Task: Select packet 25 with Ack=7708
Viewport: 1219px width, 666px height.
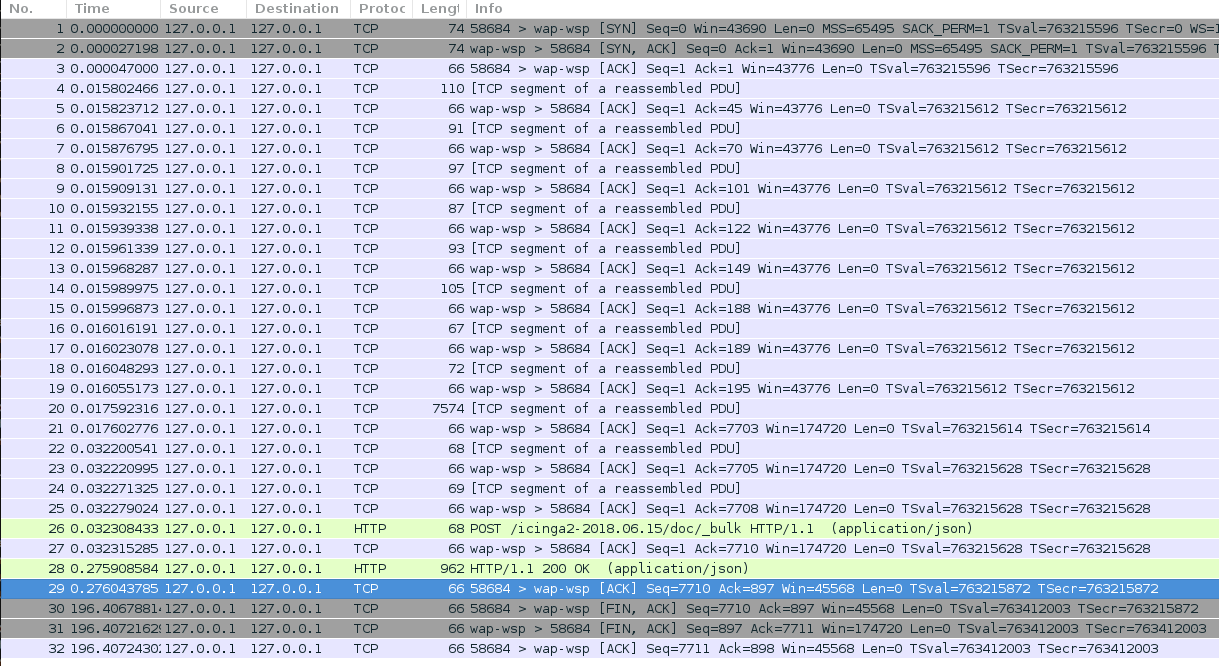Action: tap(609, 508)
